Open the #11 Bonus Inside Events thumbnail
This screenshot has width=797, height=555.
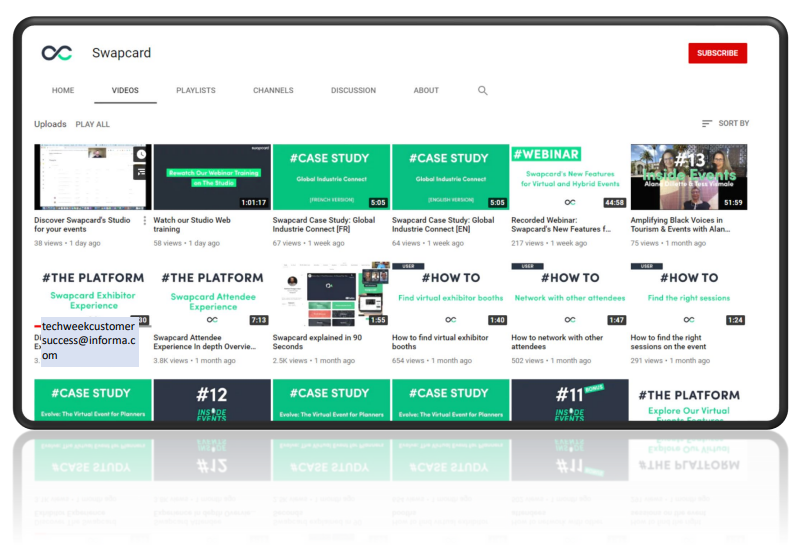point(570,400)
